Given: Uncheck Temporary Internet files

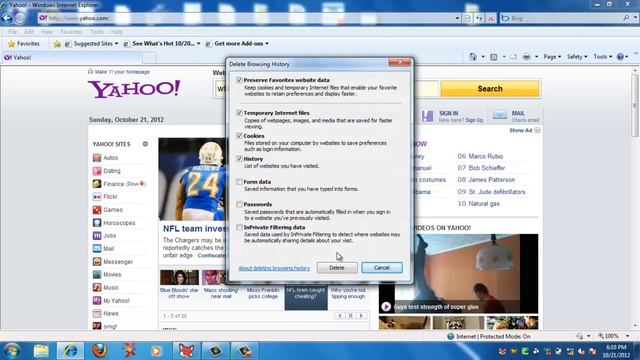Looking at the screenshot, I should click(239, 113).
